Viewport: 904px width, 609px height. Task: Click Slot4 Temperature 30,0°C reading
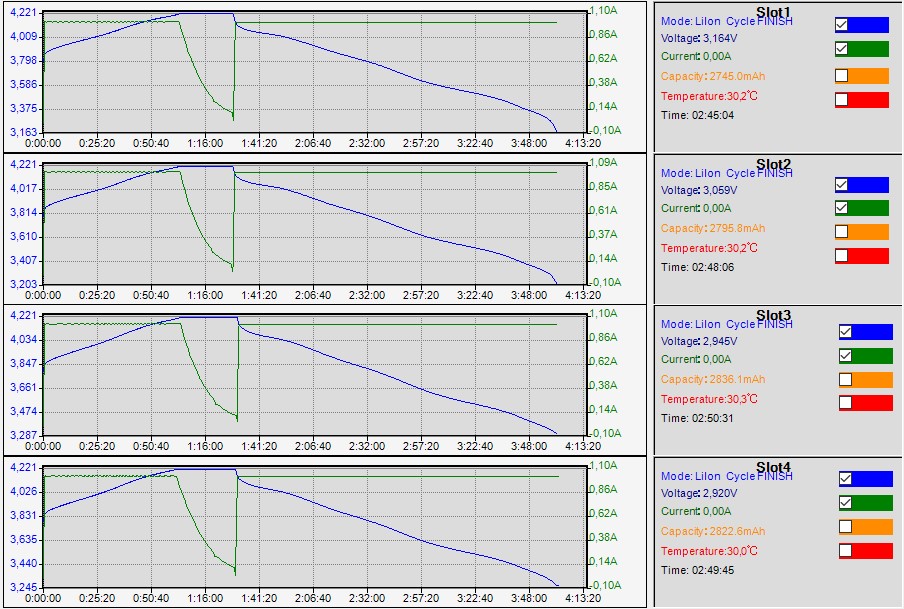709,551
